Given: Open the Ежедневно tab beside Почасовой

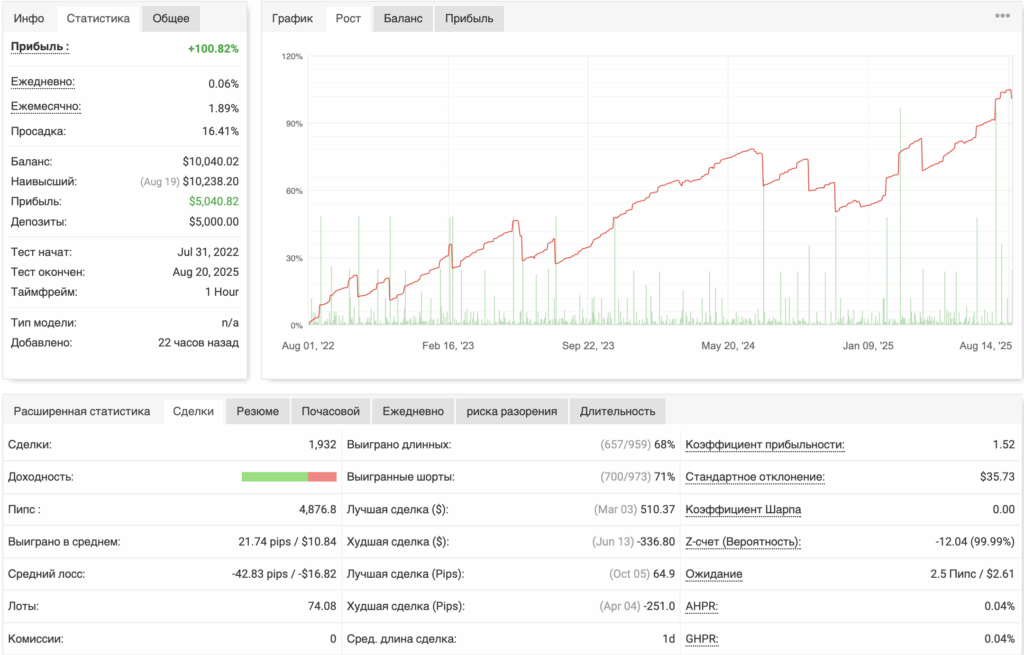Looking at the screenshot, I should (x=413, y=411).
